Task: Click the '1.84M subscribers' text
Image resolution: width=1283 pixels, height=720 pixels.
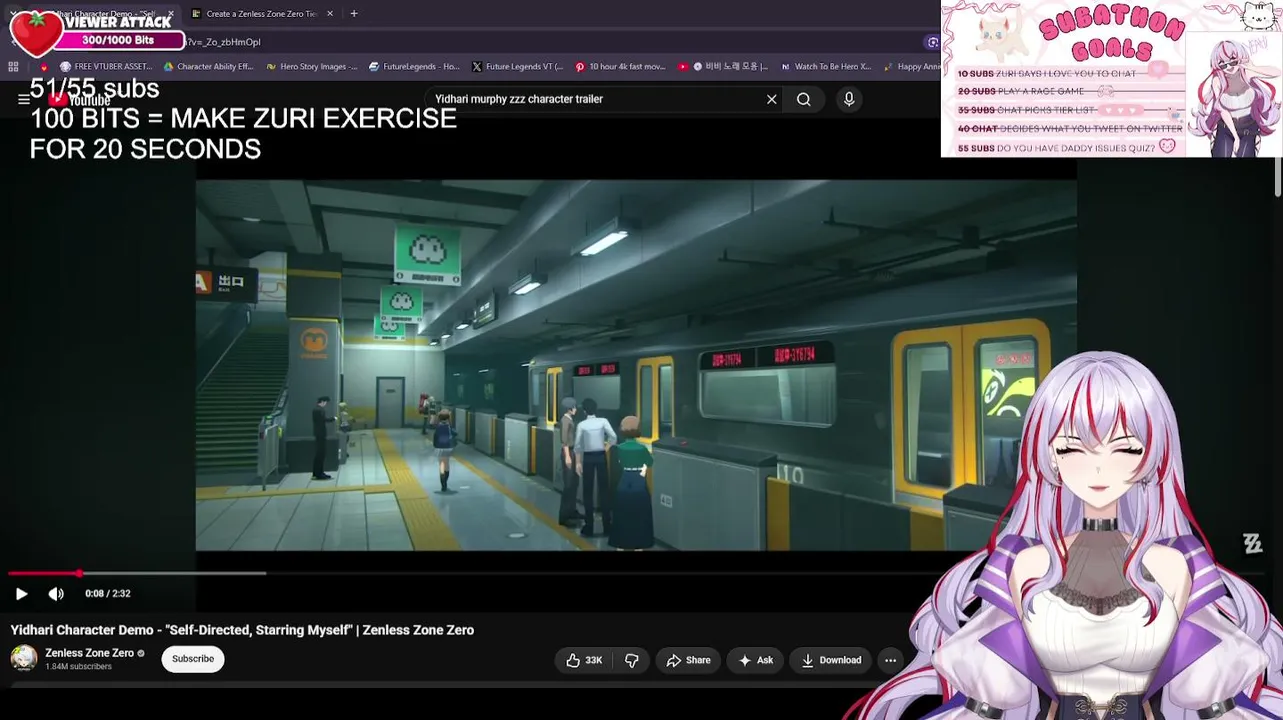Action: point(78,667)
